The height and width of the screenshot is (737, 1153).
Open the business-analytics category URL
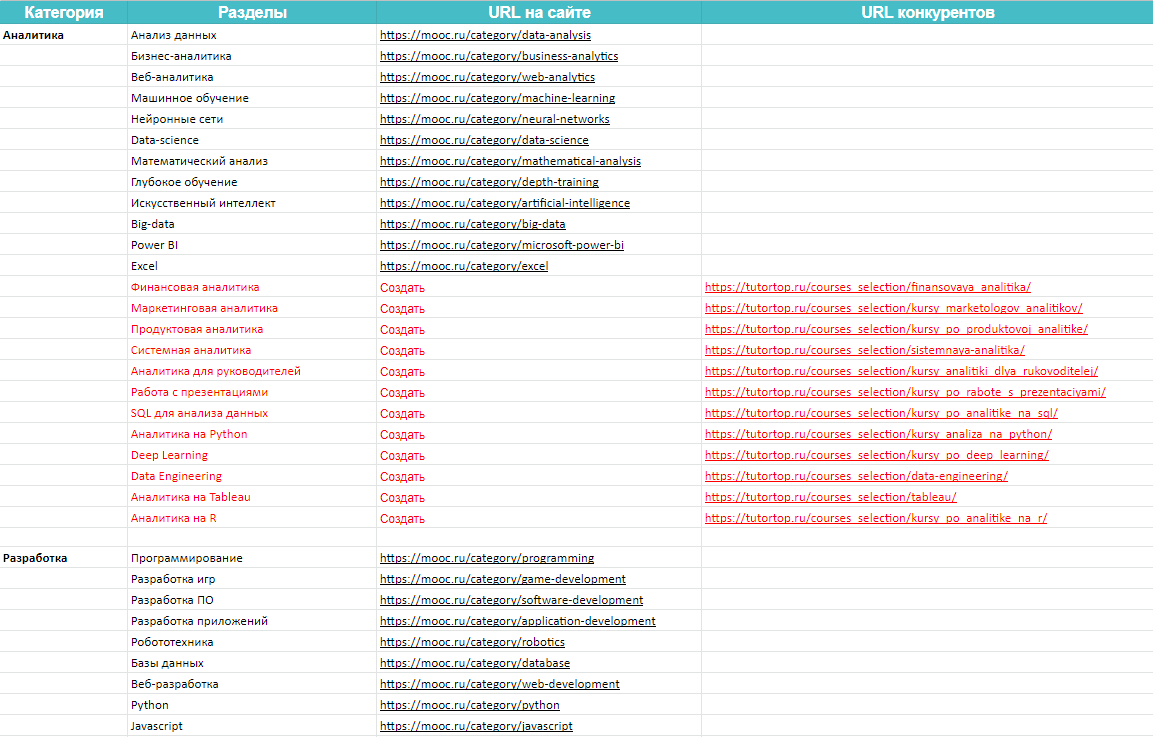coord(499,56)
